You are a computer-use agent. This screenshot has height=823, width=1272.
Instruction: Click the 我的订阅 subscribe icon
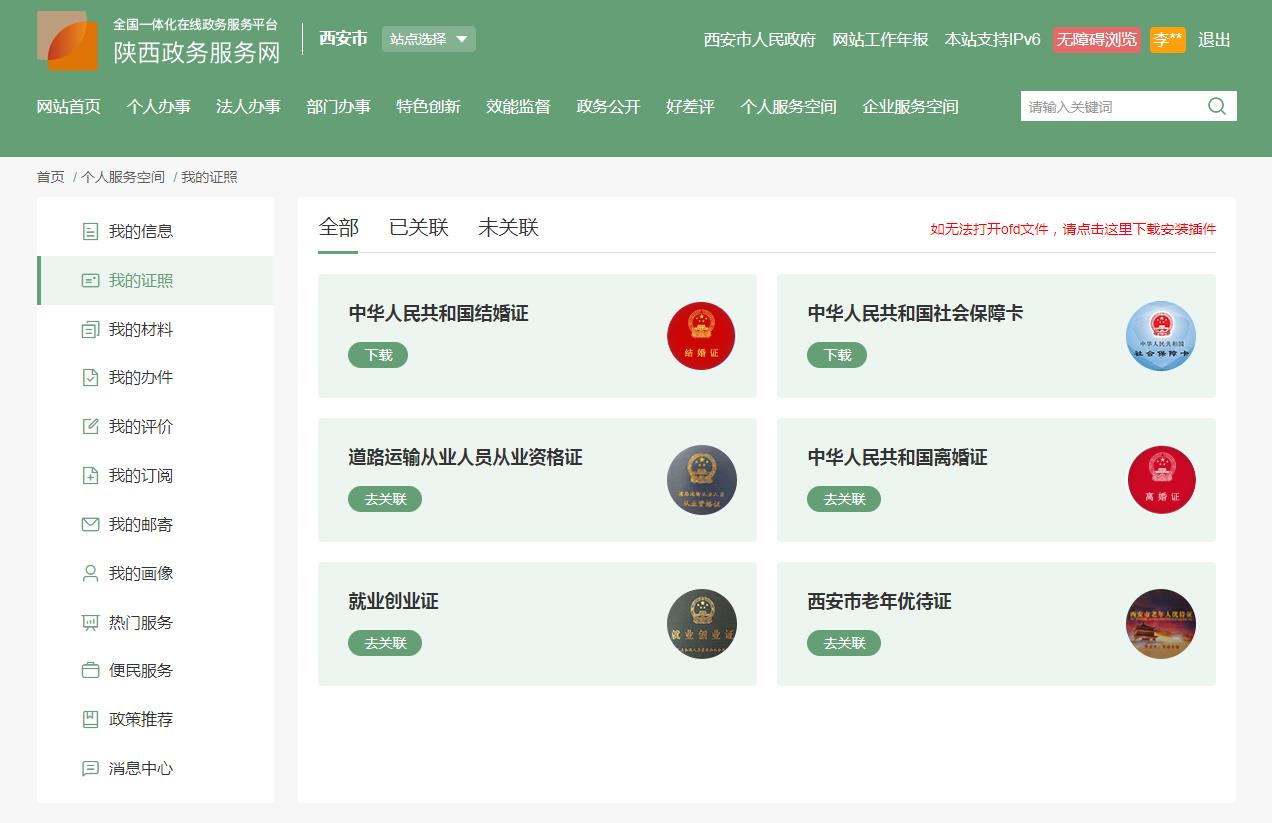coord(90,476)
